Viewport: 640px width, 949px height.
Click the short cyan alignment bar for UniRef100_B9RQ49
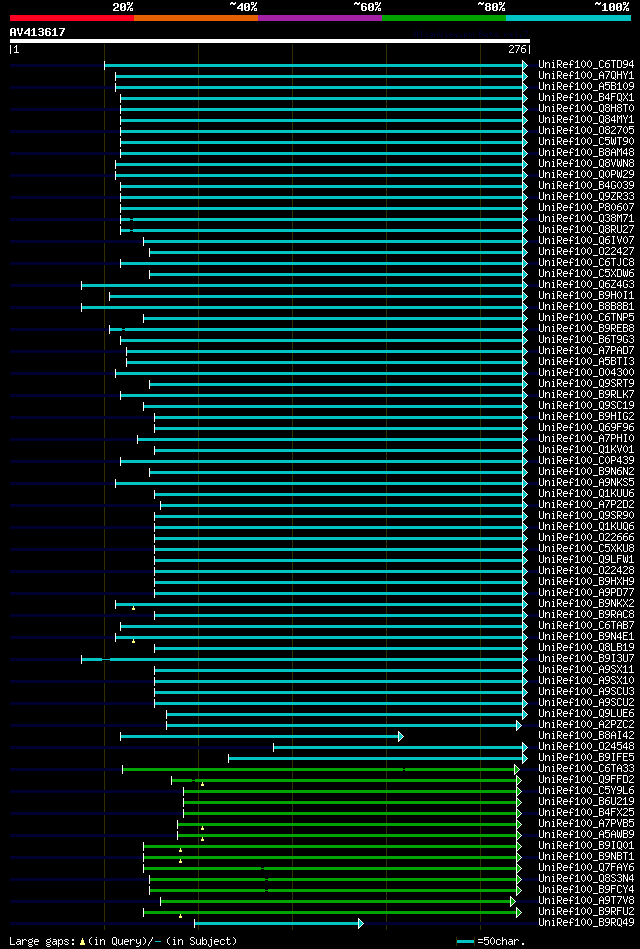tap(279, 923)
